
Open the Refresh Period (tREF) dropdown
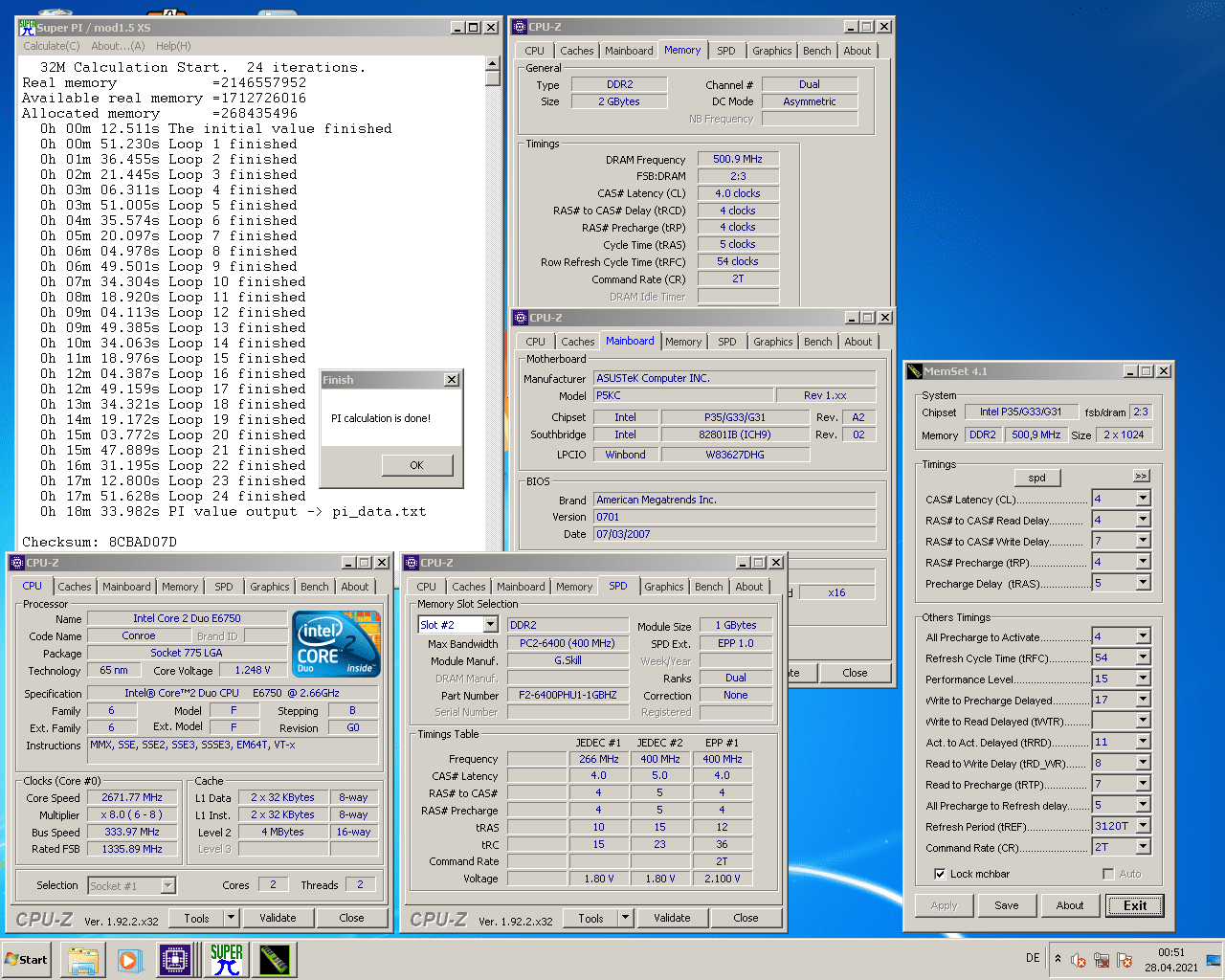click(x=1143, y=826)
